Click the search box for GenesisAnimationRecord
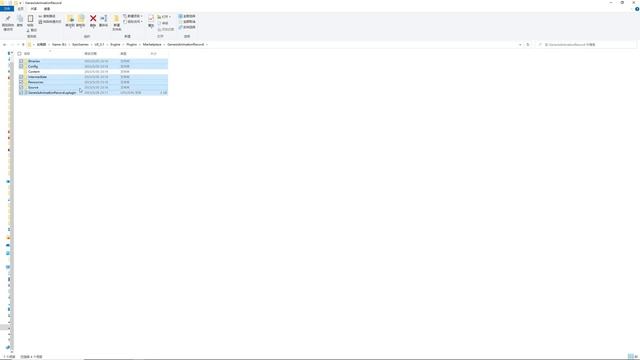Image resolution: width=640 pixels, height=360 pixels. (586, 44)
